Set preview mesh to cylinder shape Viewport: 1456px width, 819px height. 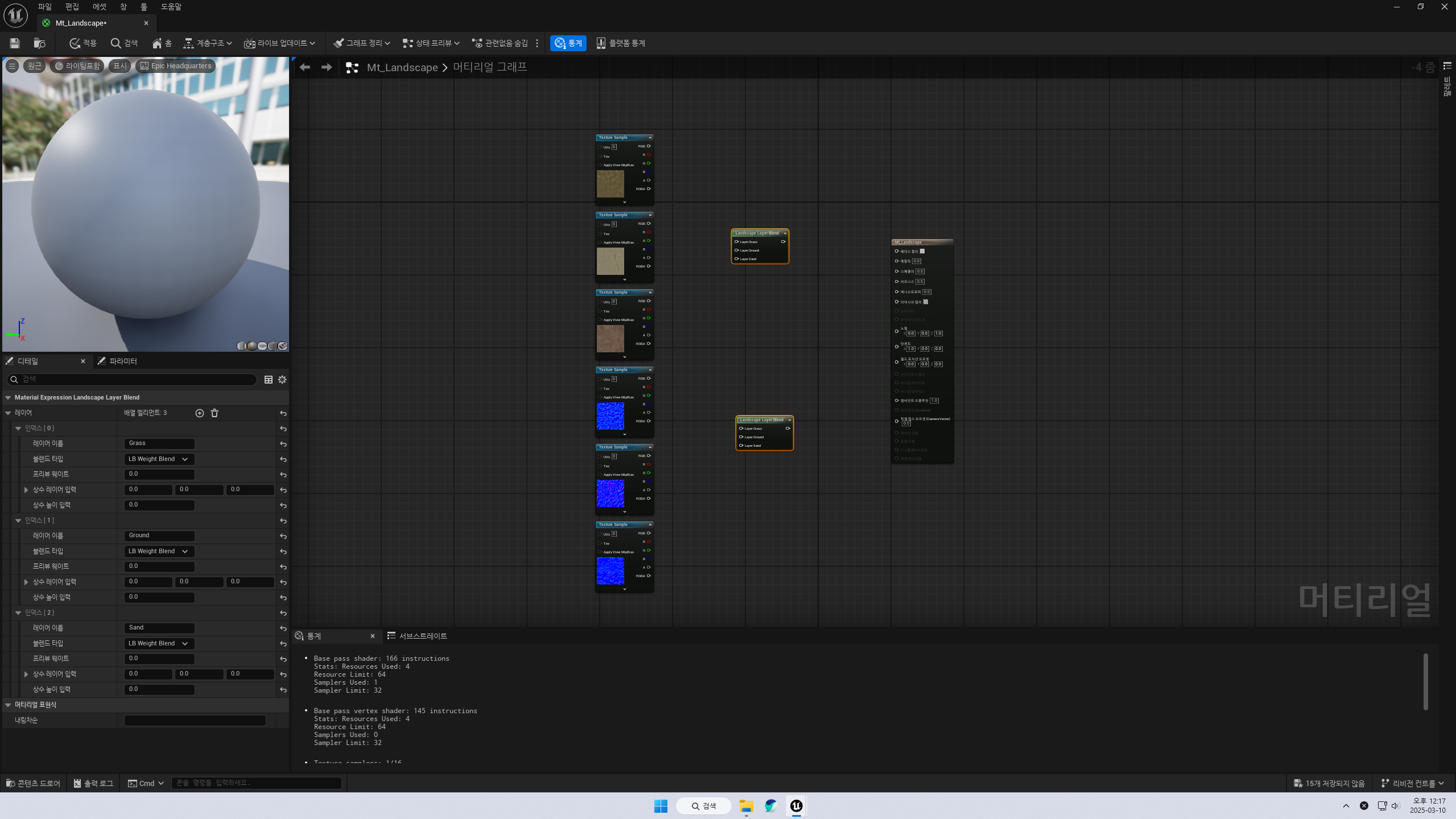click(x=241, y=346)
